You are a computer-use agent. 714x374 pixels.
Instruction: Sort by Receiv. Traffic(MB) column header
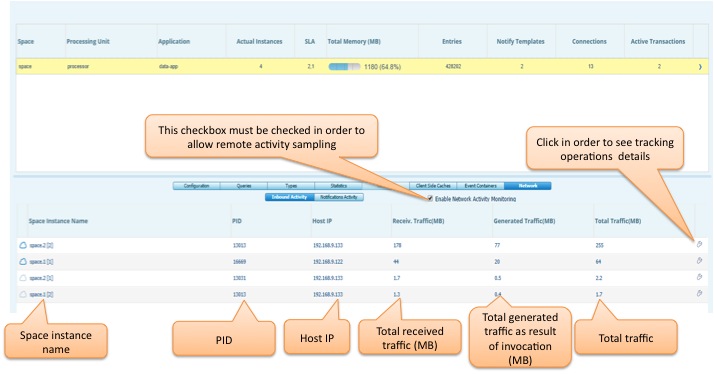(418, 221)
